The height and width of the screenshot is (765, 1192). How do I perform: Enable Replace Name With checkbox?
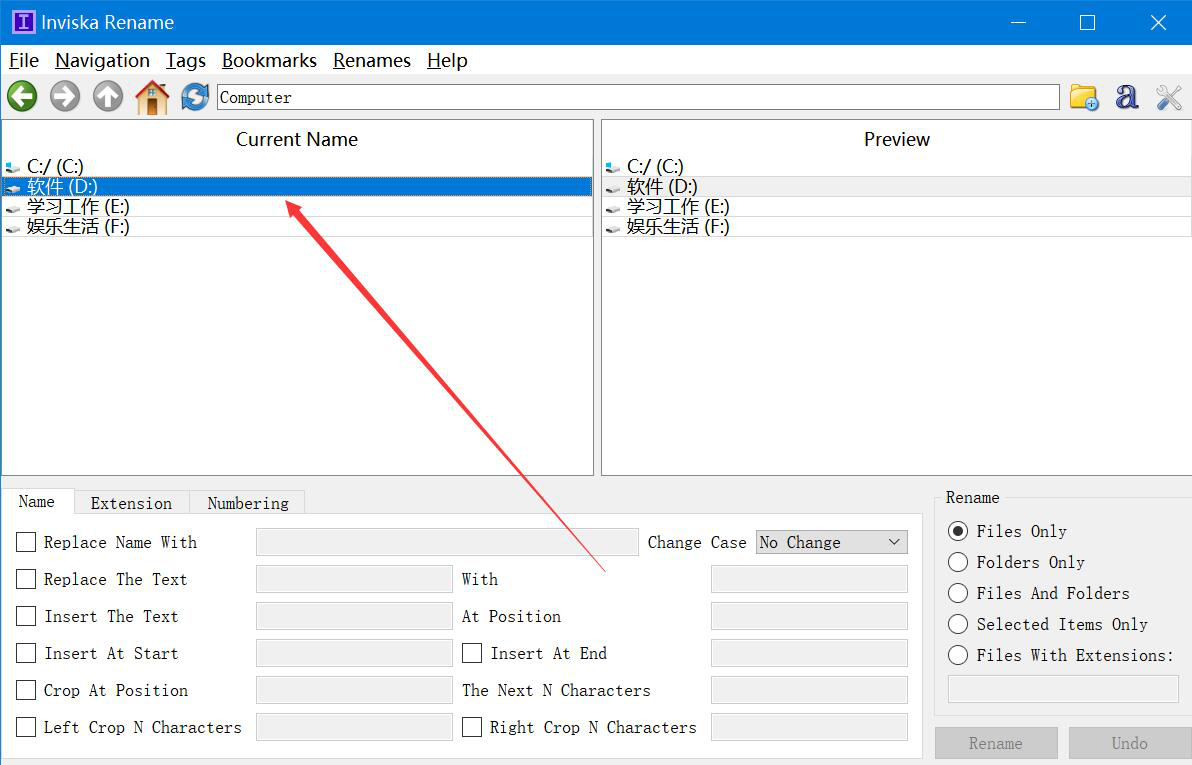point(26,542)
